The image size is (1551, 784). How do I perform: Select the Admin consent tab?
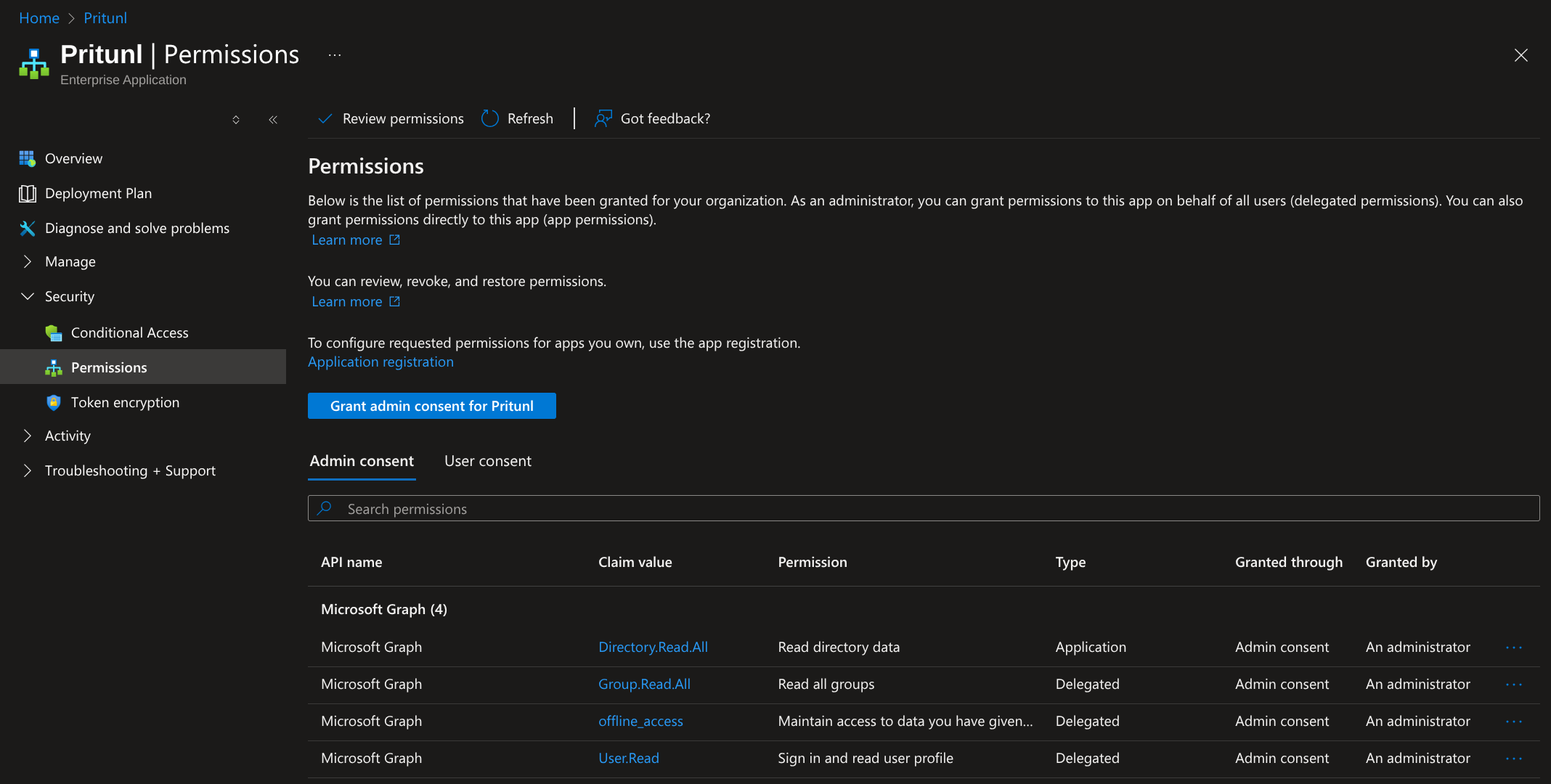click(x=362, y=461)
